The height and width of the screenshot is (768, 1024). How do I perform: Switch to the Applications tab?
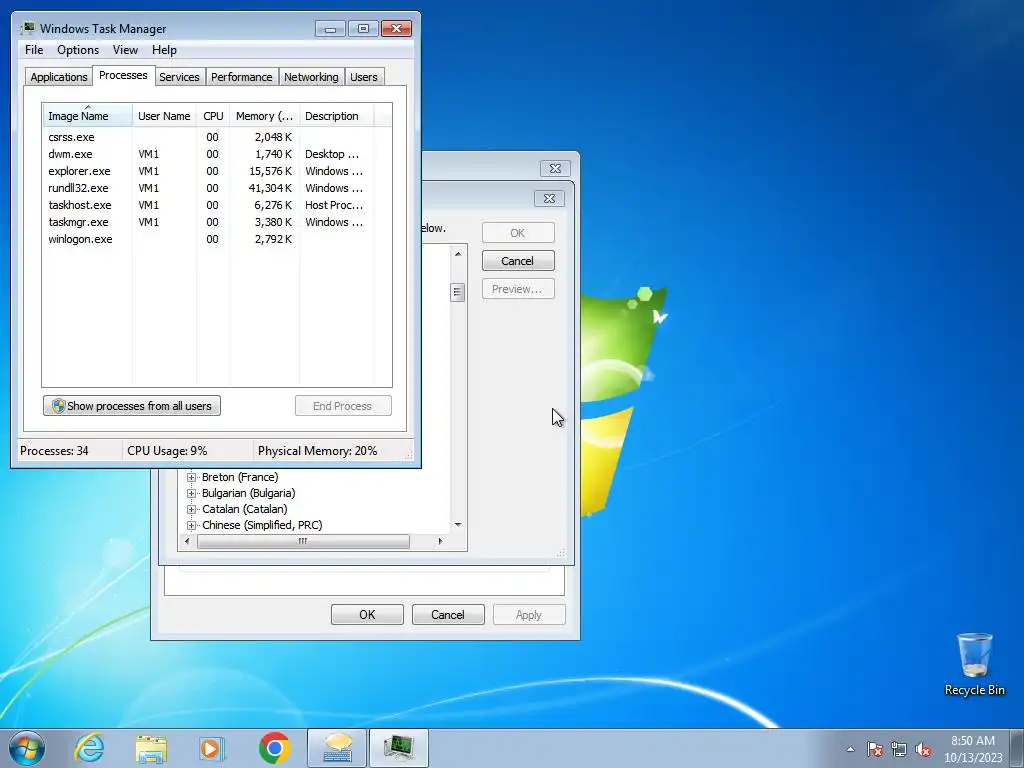59,77
